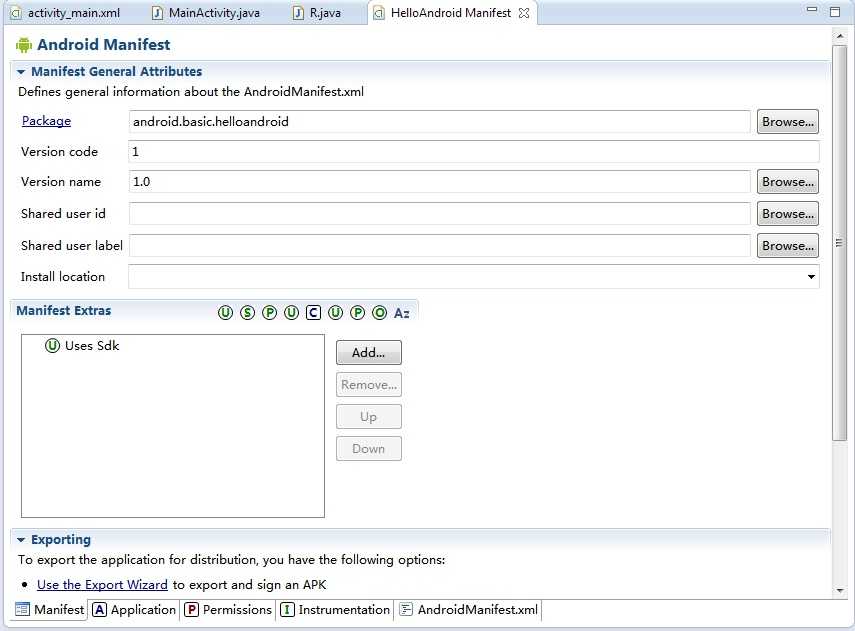
Task: Maximize the editor pane
Action: 835,11
